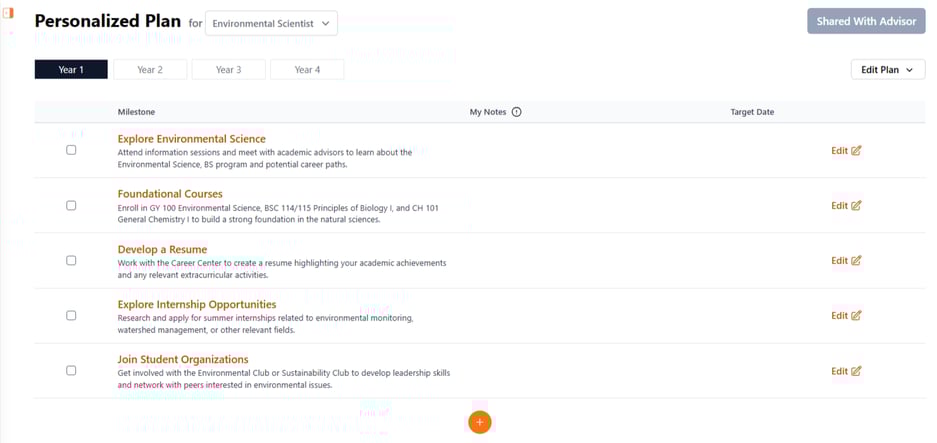Image resolution: width=937 pixels, height=443 pixels.
Task: Tick the Foundational Courses milestone checkbox
Action: click(71, 205)
